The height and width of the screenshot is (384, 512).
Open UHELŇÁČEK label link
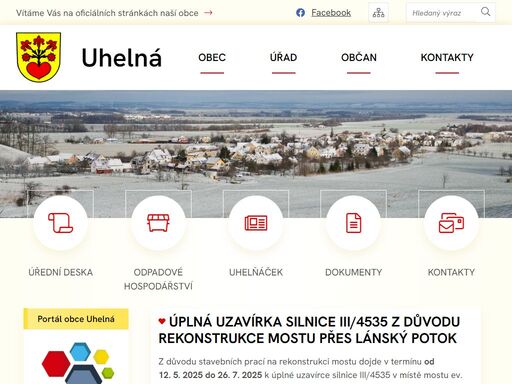click(x=256, y=272)
